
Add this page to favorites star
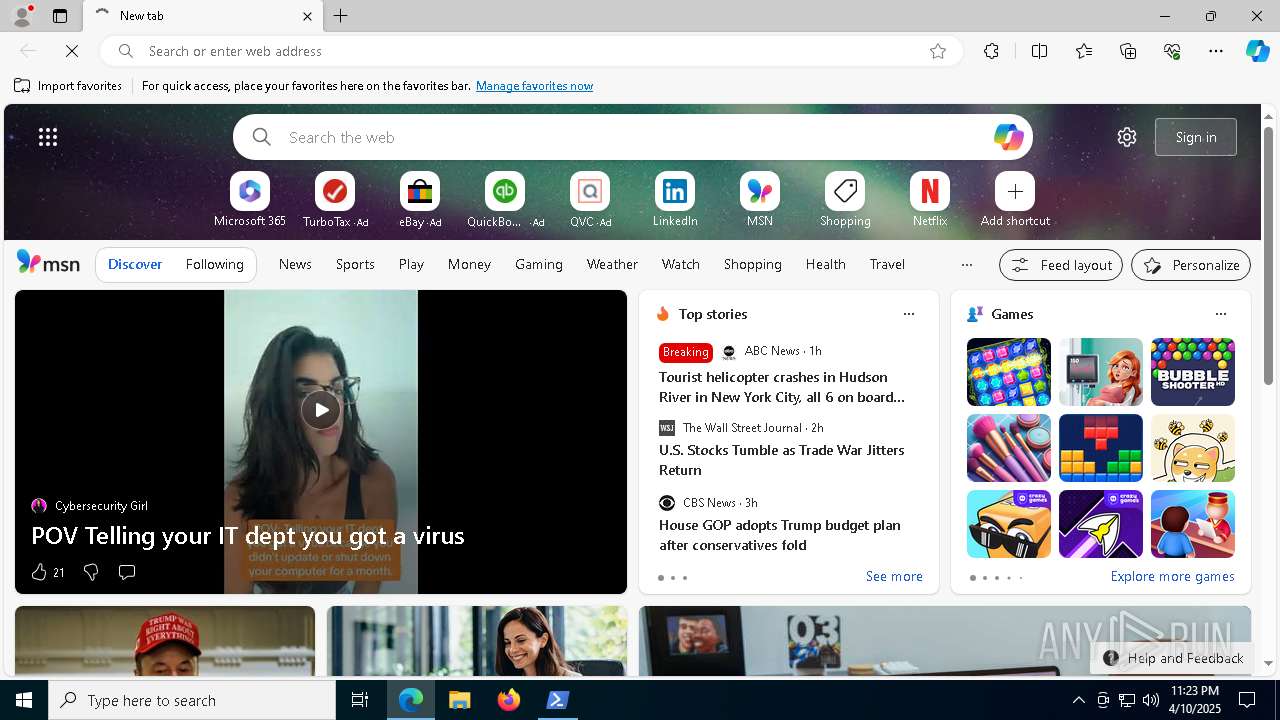tap(938, 51)
